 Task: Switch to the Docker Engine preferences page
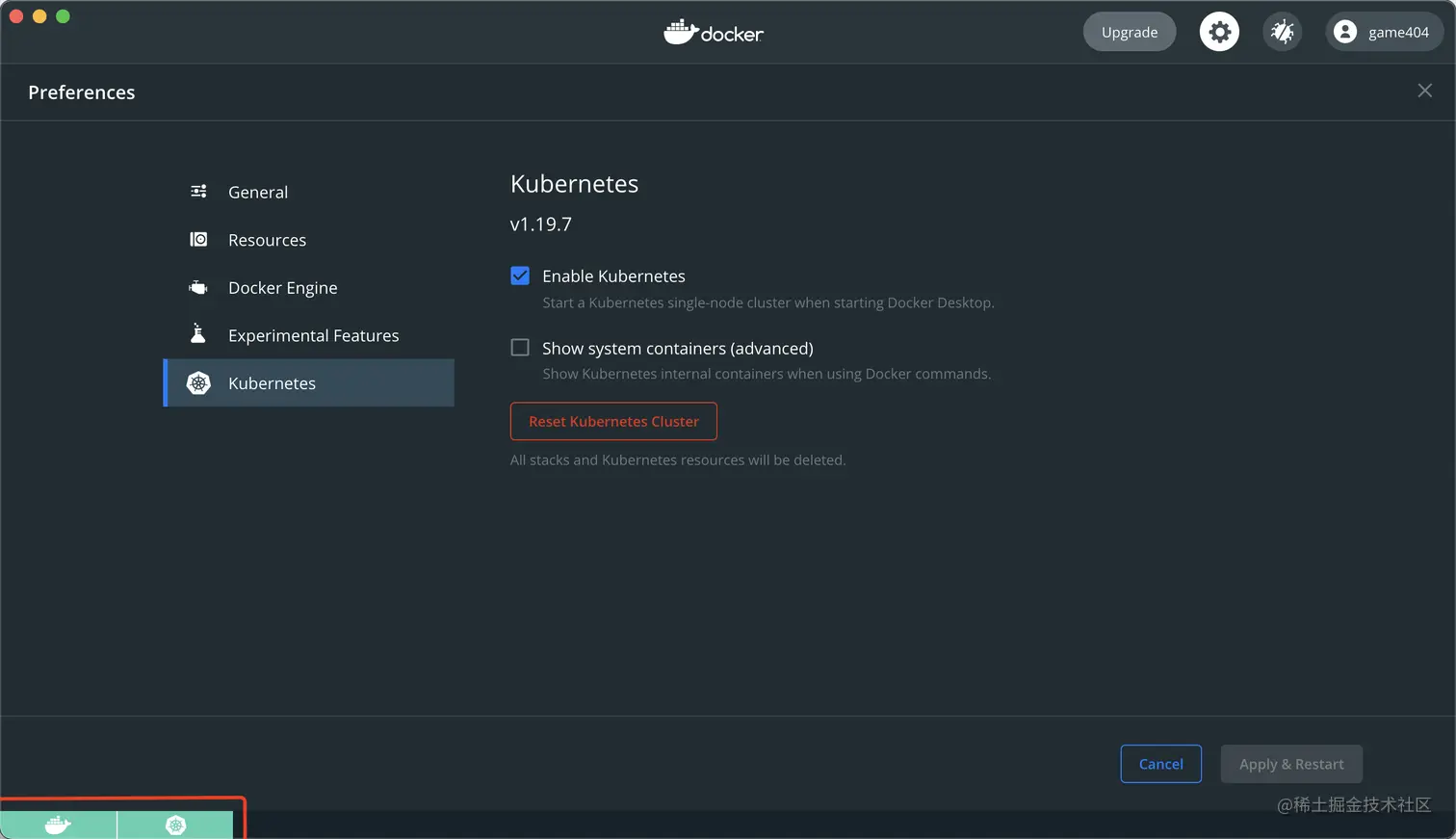(282, 287)
